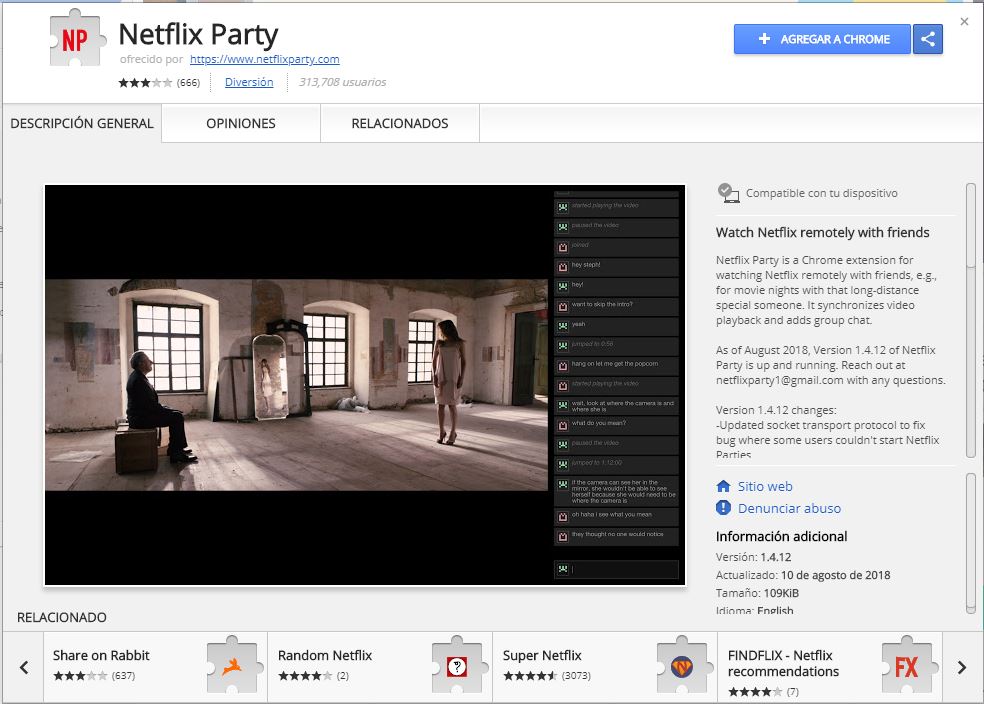Go to next related extensions arrow
The image size is (984, 704).
tap(962, 667)
